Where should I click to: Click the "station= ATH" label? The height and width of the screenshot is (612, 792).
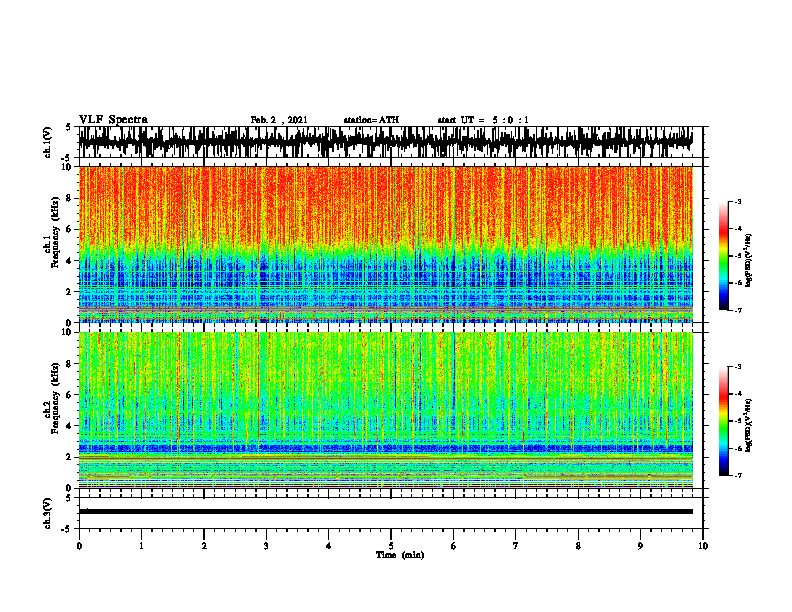point(371,120)
